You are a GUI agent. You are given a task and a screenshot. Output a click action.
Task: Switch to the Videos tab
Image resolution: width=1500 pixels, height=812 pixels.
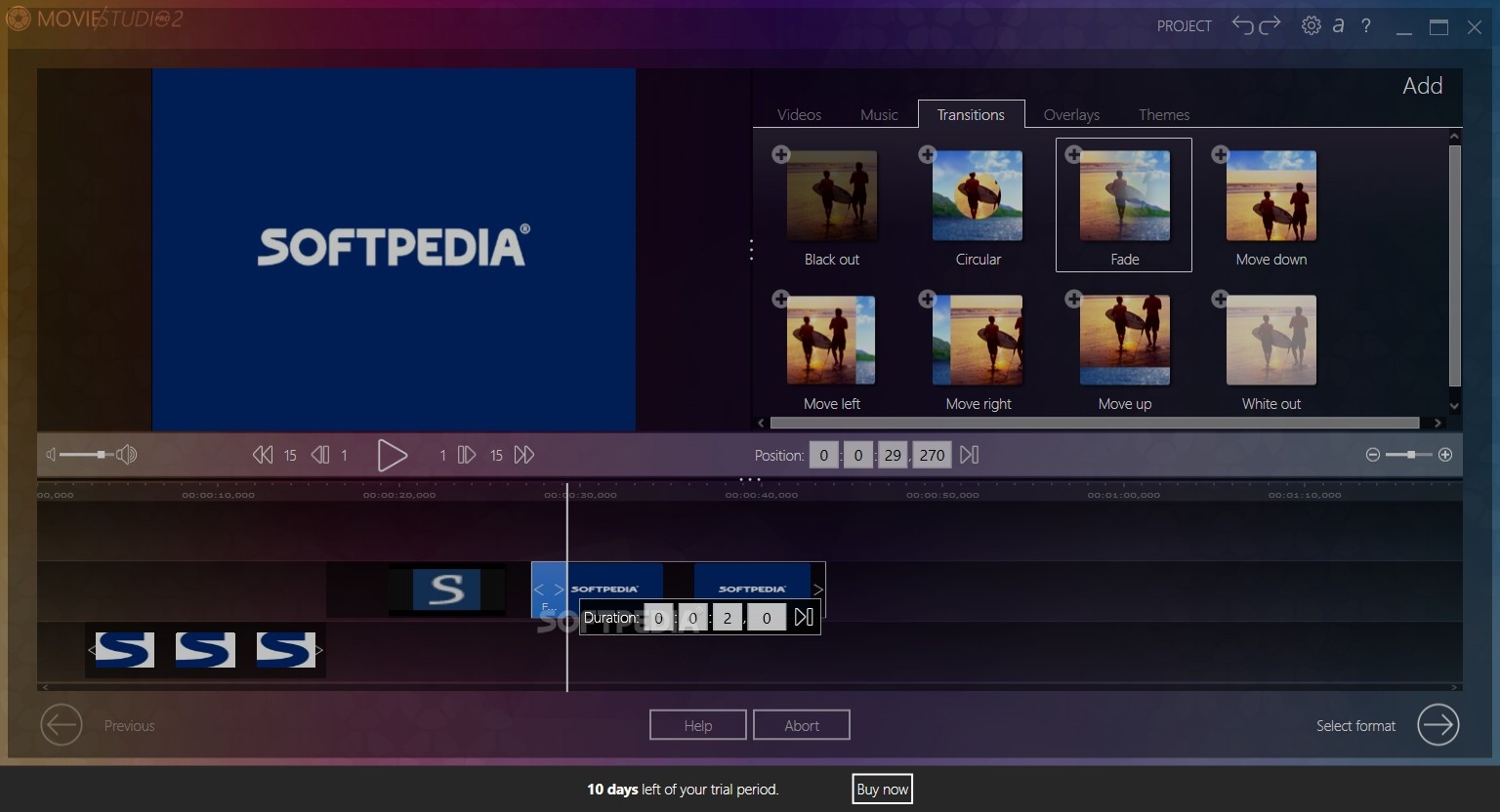point(799,114)
